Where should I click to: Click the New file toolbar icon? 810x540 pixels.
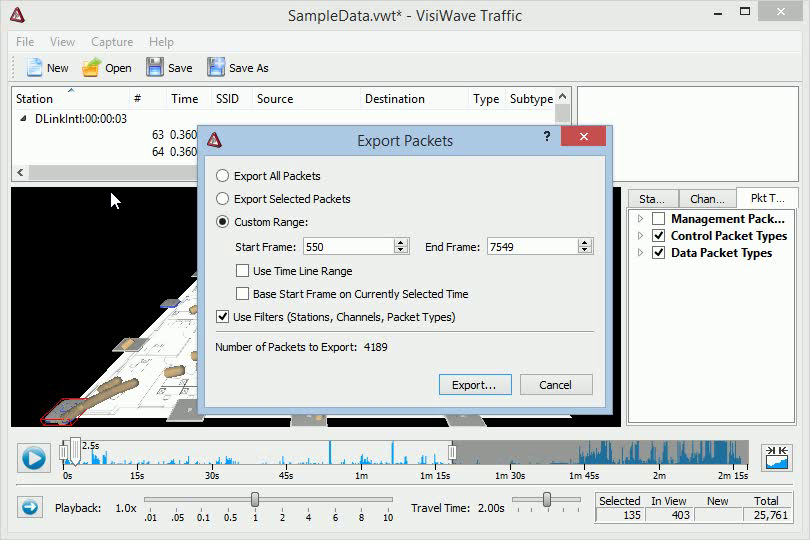34,68
